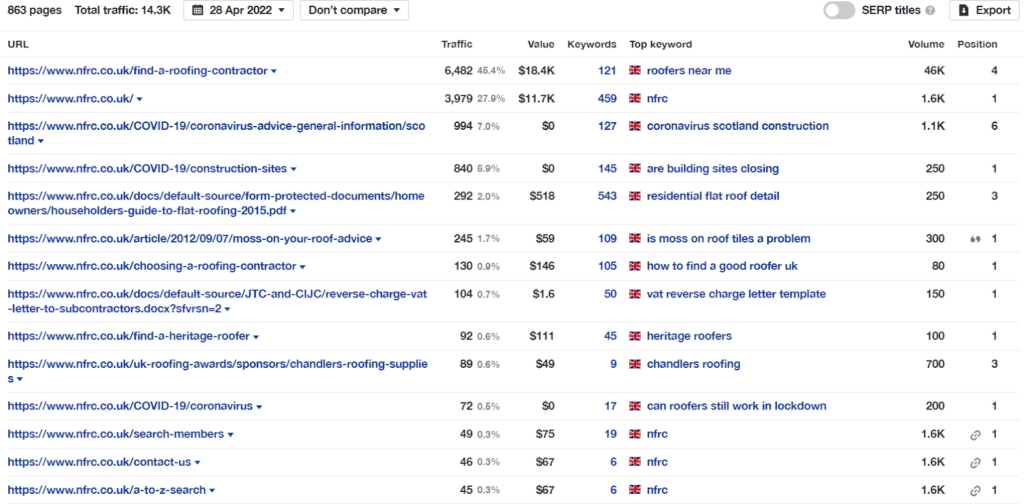Click the calendar icon beside 28 Apr 2022
1024x504 pixels.
(x=199, y=10)
